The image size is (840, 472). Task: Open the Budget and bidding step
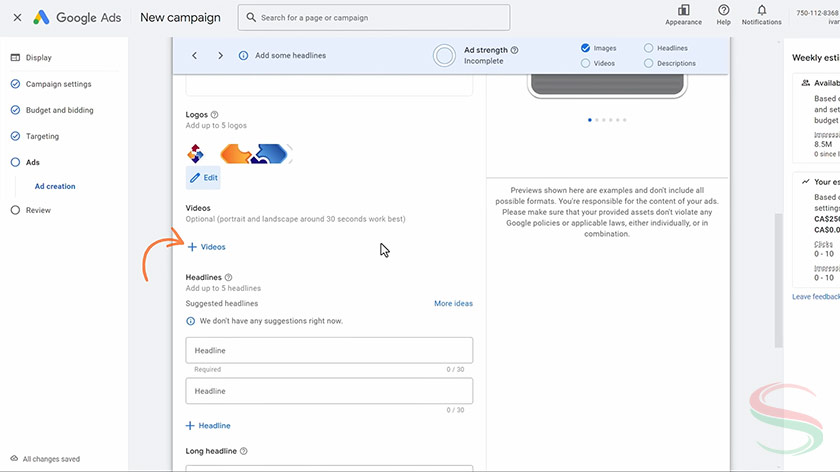click(x=59, y=110)
